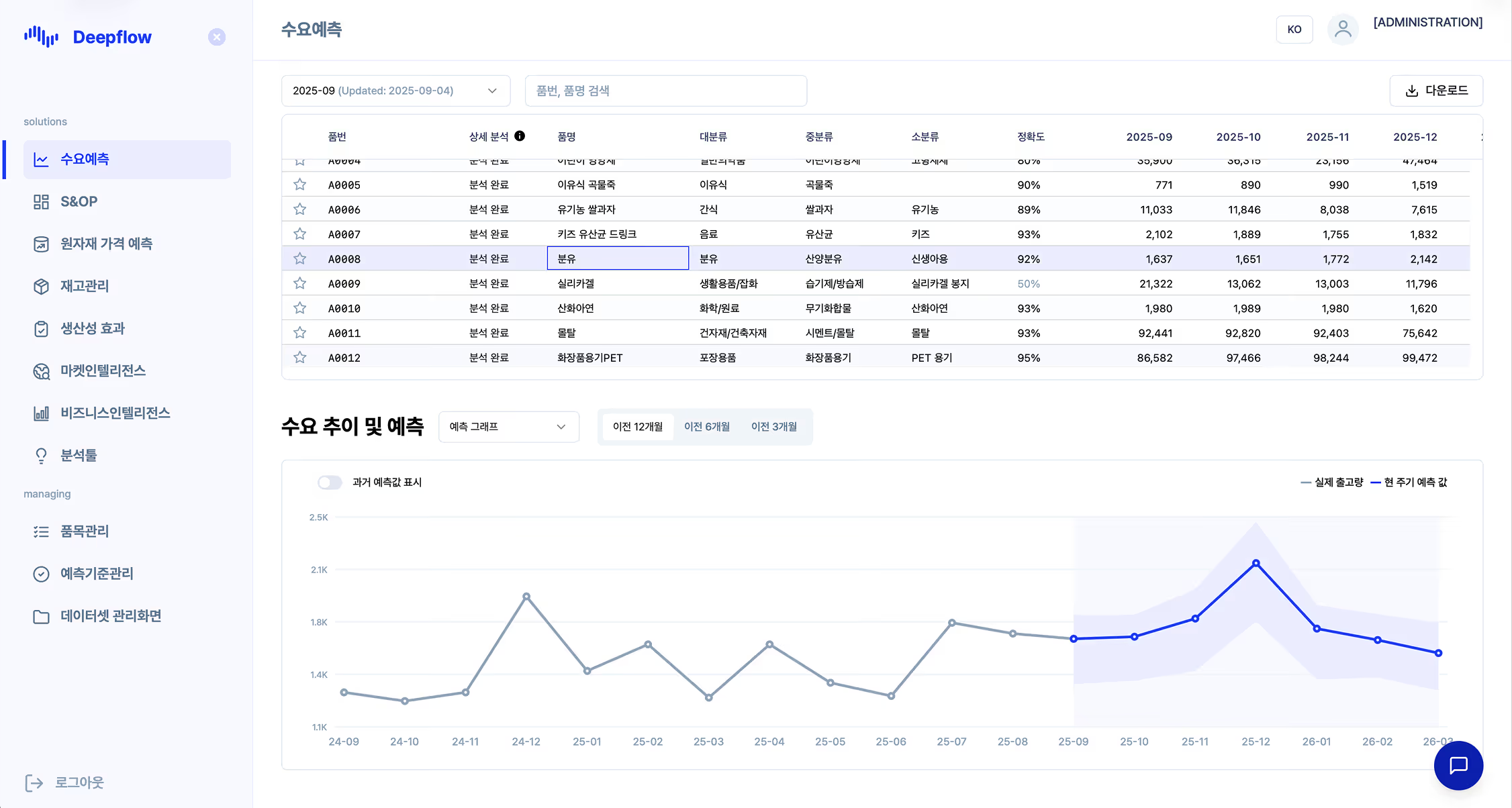Open 품목관리 menu item

point(127,532)
